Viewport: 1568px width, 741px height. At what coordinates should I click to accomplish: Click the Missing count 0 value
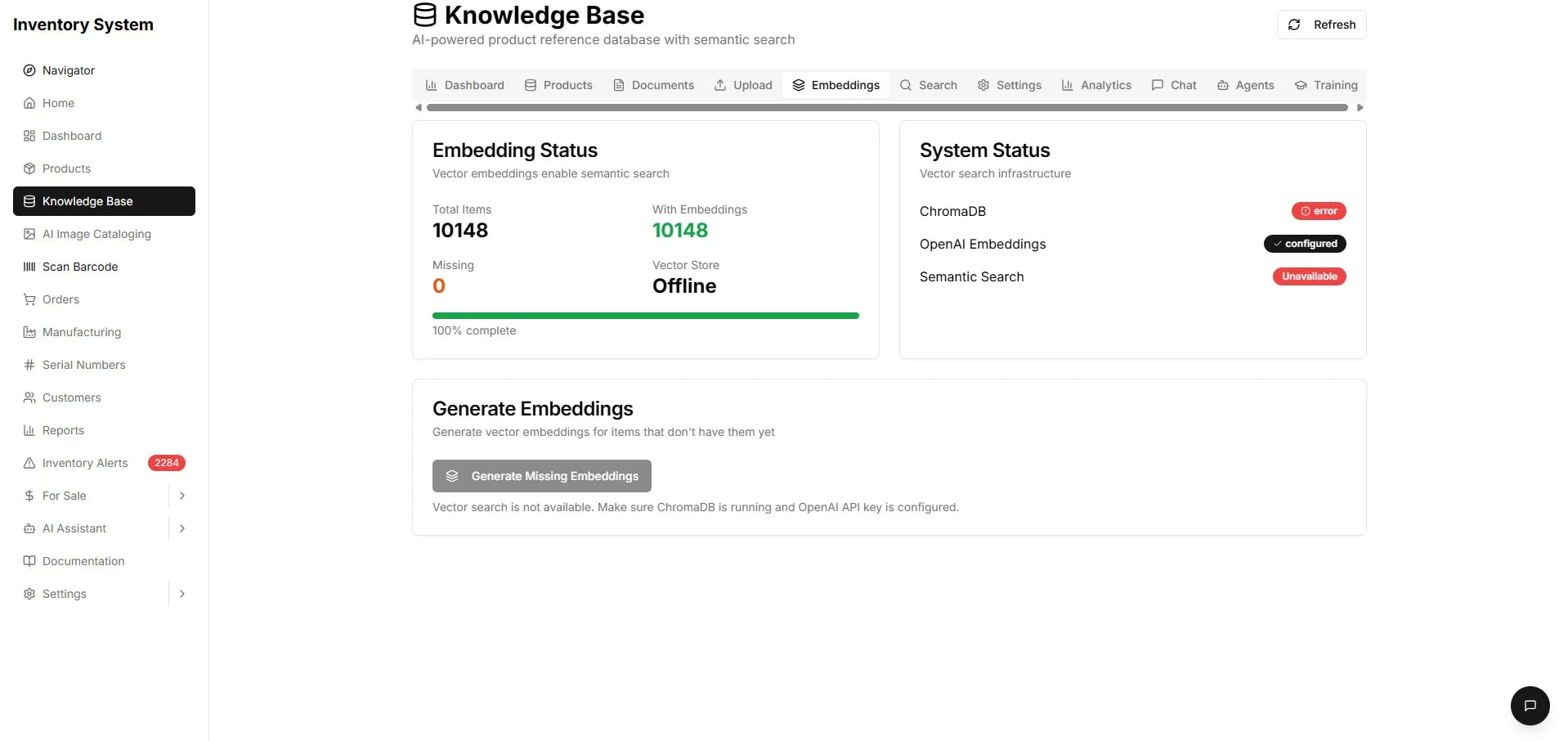tap(439, 286)
